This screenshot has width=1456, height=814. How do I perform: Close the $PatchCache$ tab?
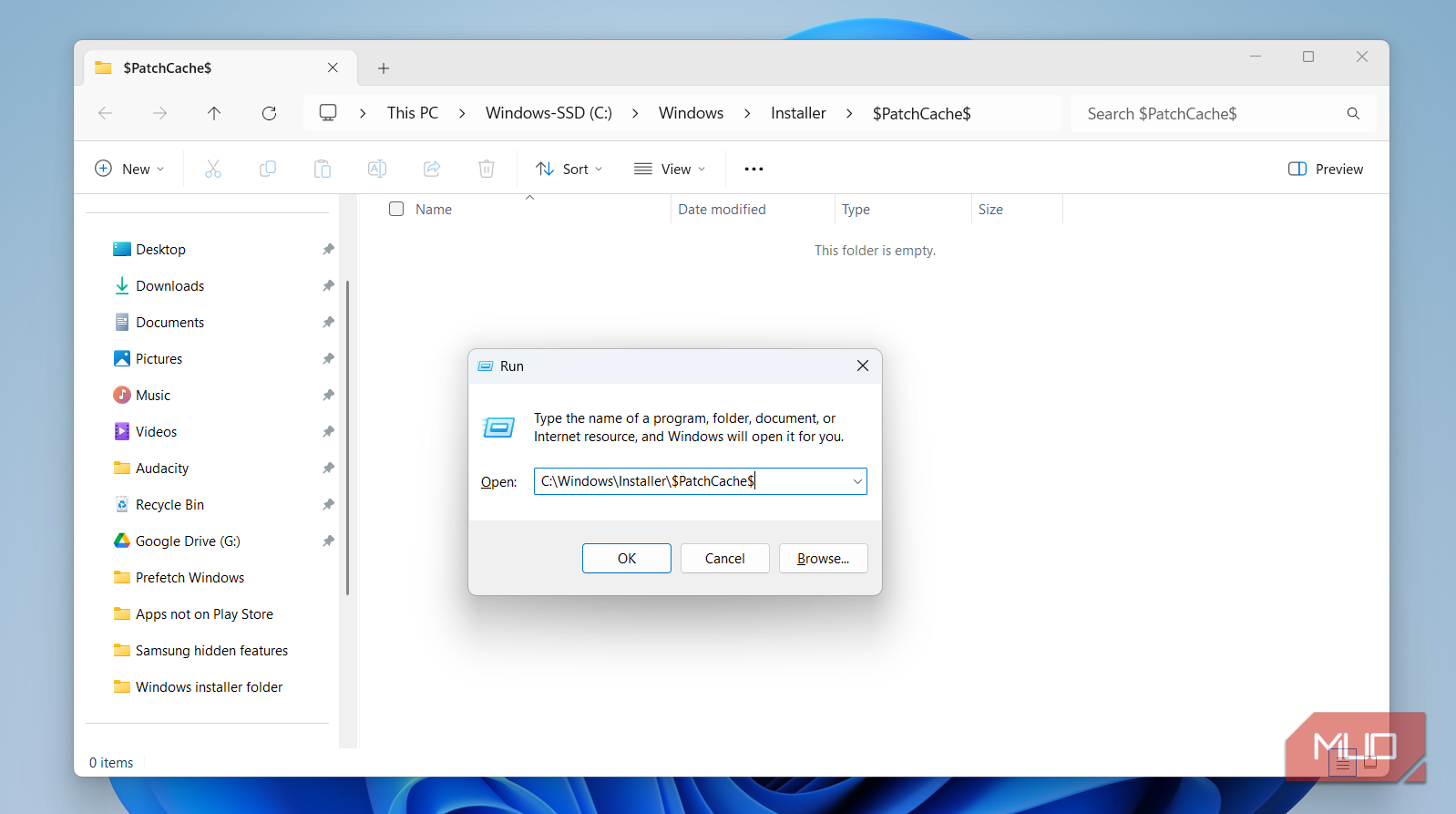coord(333,67)
